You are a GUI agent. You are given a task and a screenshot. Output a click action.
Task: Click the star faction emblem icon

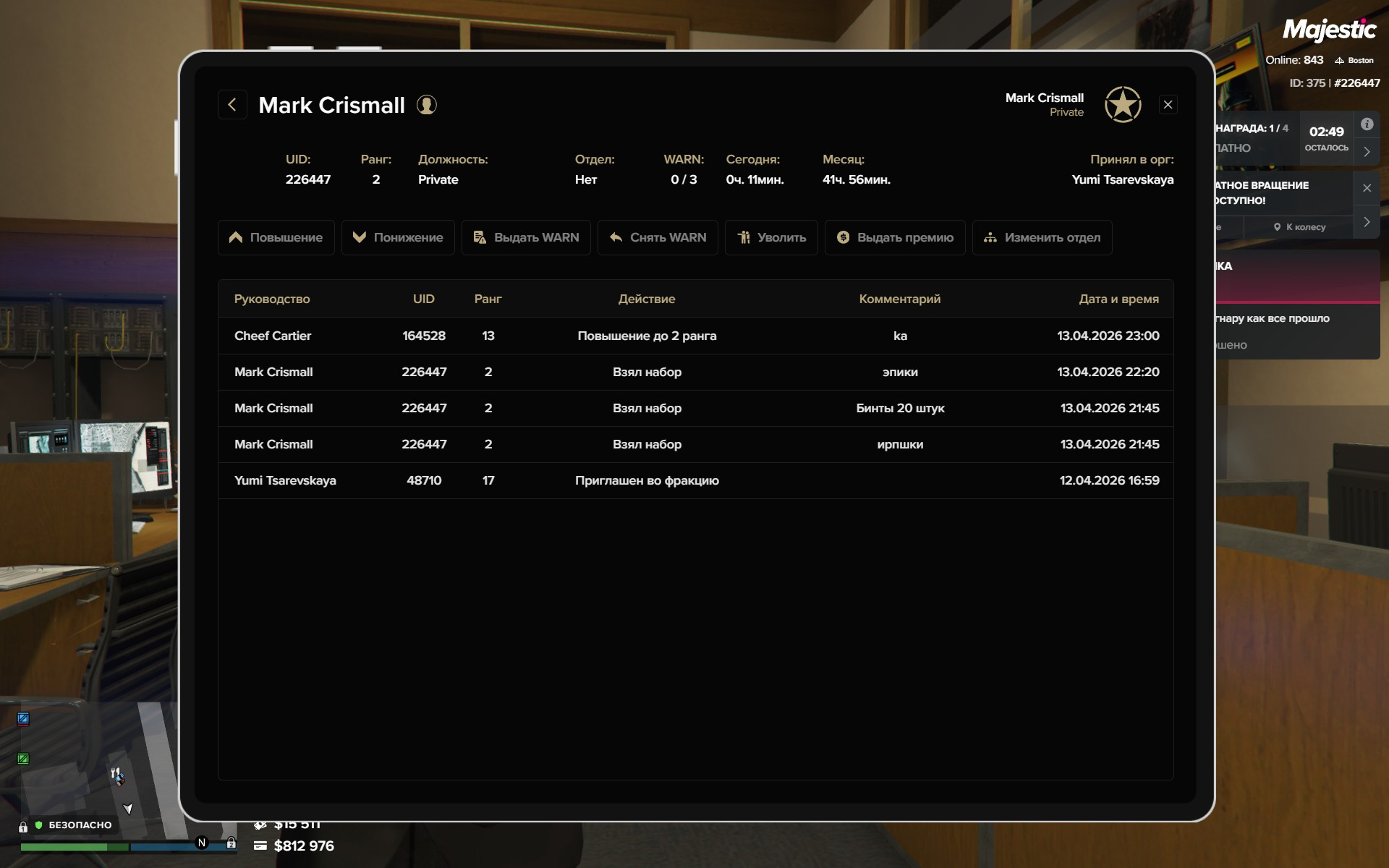(1123, 105)
